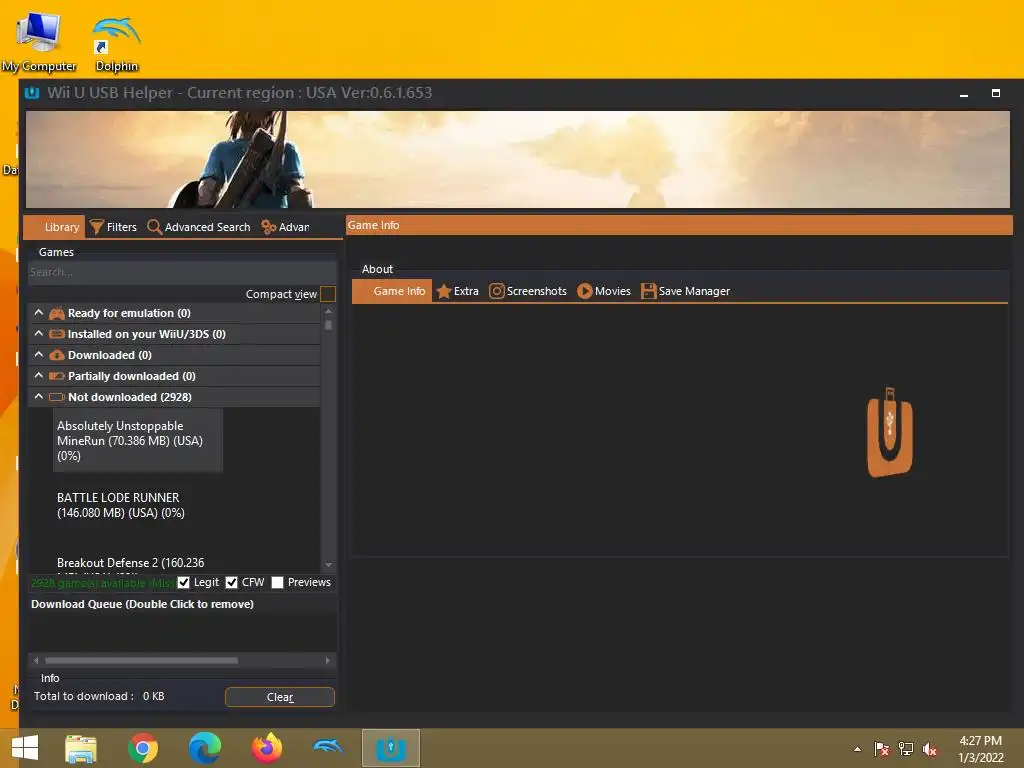1024x768 pixels.
Task: Open Dolphin from the taskbar
Action: [x=328, y=746]
